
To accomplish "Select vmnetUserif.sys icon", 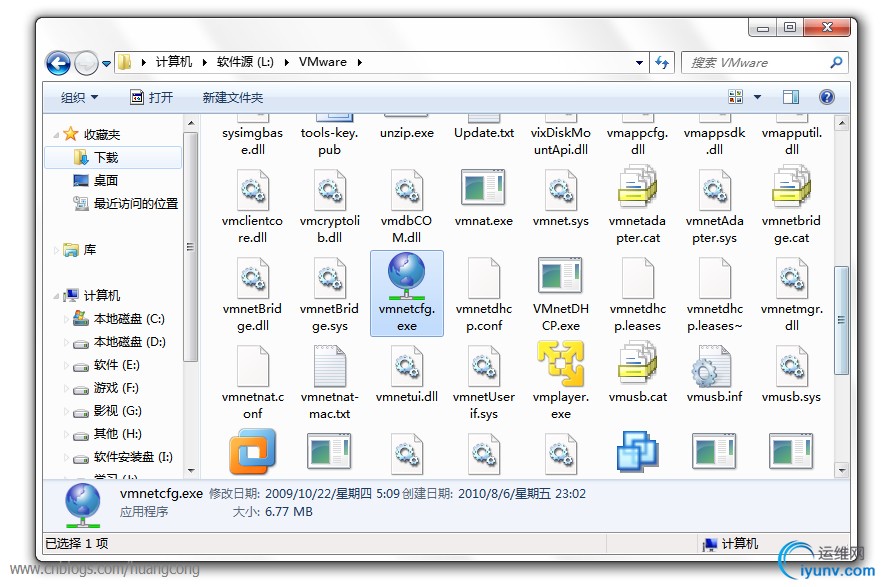I will (483, 366).
